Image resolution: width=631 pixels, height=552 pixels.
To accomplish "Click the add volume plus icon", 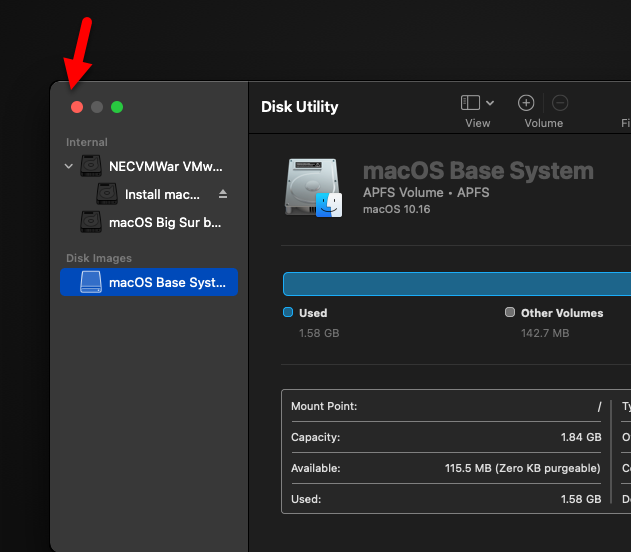I will (x=526, y=103).
